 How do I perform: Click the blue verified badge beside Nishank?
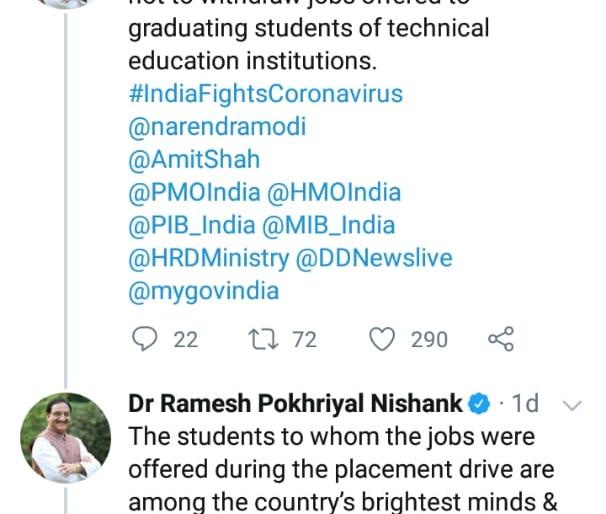pos(480,404)
